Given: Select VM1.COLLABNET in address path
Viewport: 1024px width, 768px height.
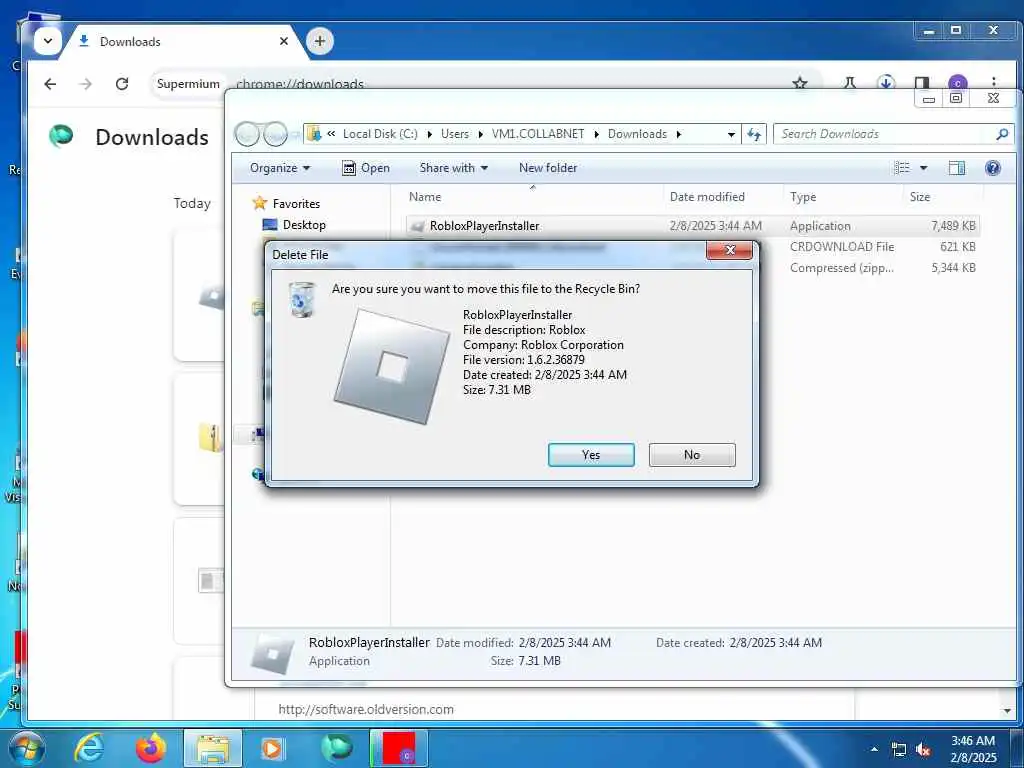Looking at the screenshot, I should [538, 134].
